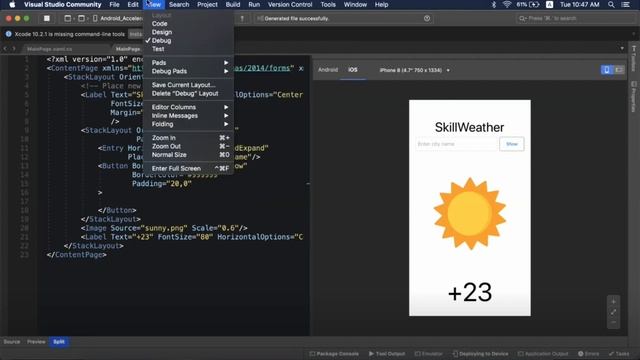Image resolution: width=640 pixels, height=360 pixels.
Task: Click the designer zoom in plus button
Action: [x=613, y=302]
